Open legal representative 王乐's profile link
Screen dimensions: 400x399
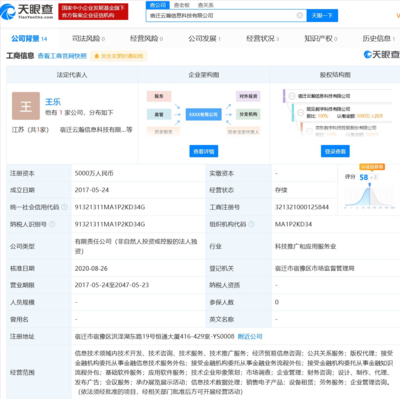pyautogui.click(x=53, y=102)
